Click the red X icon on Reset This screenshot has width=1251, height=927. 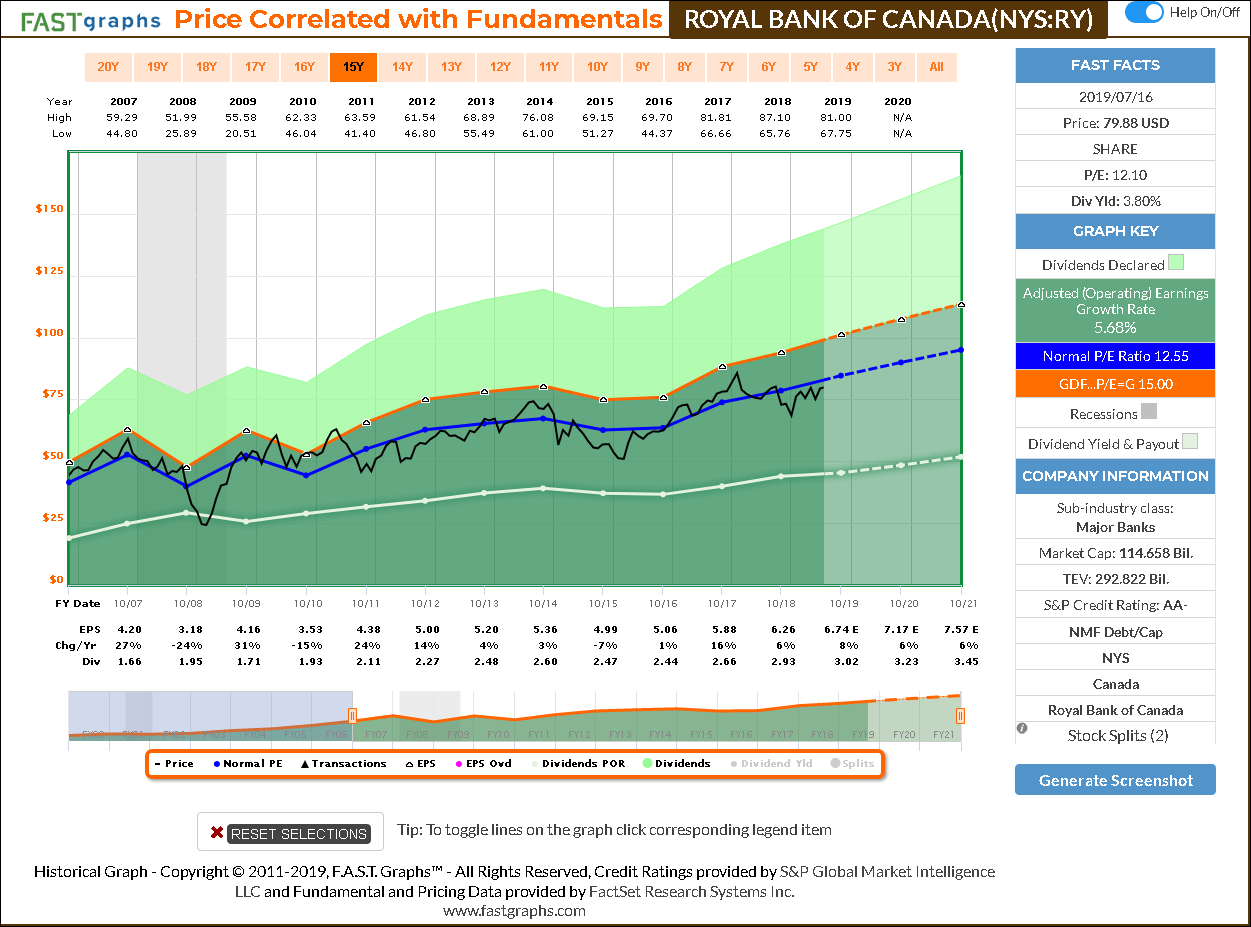coord(216,833)
